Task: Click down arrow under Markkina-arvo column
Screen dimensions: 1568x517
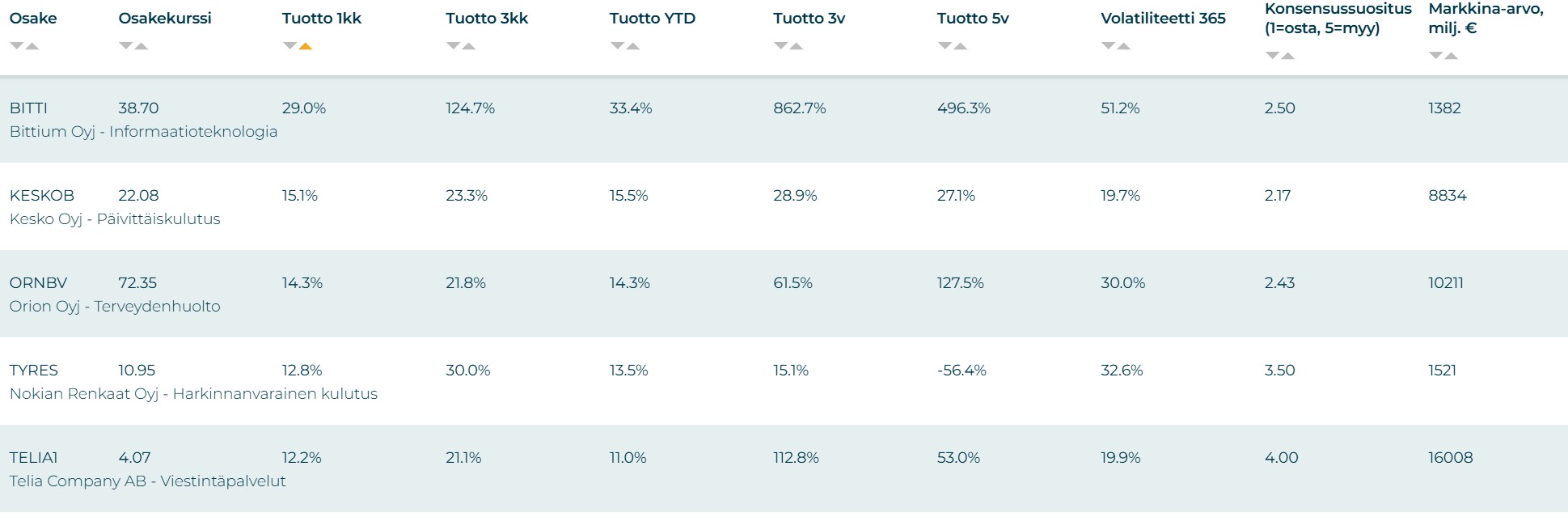Action: pyautogui.click(x=1435, y=56)
